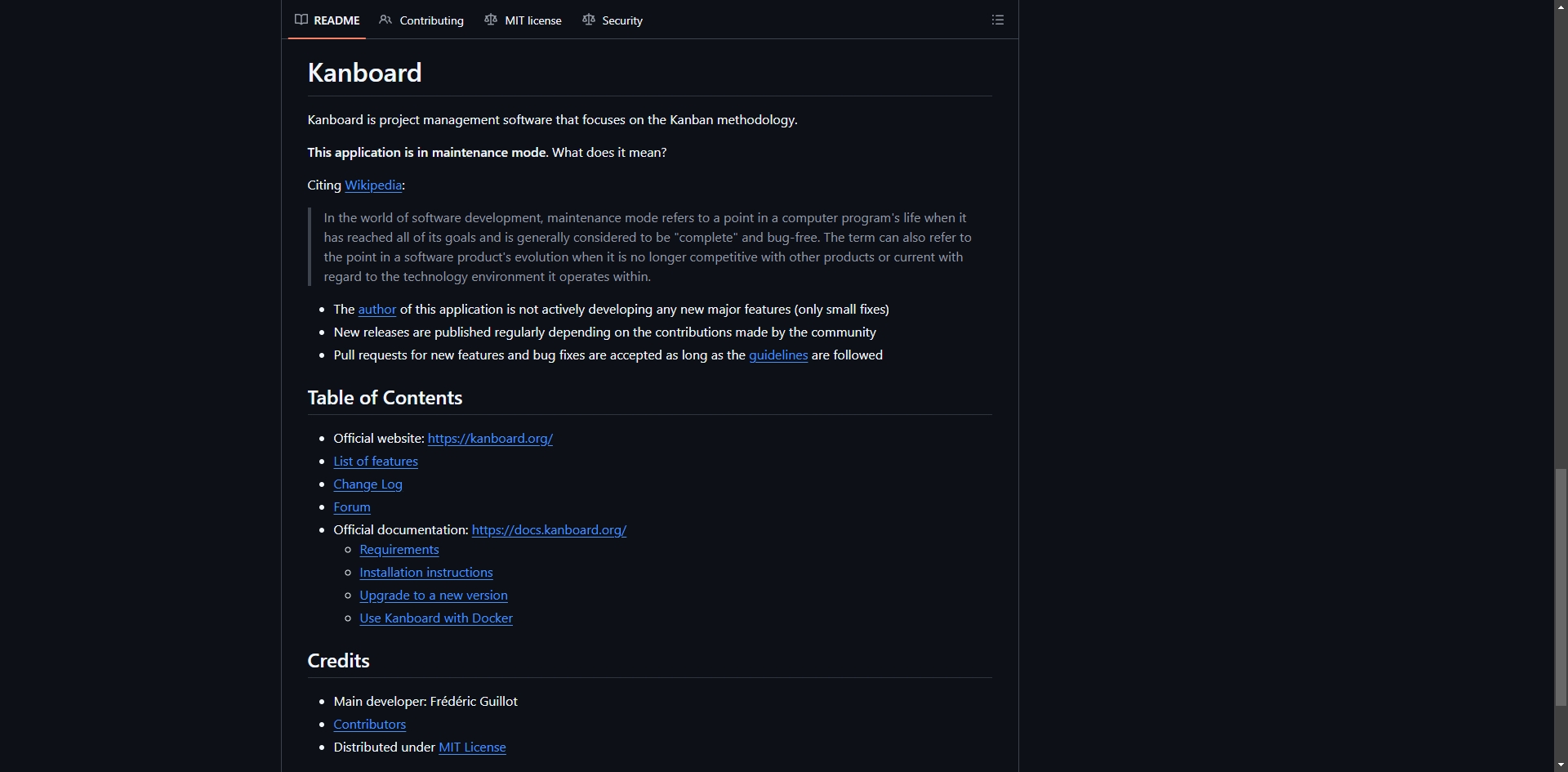The image size is (1568, 772).
Task: Go to the Forum link
Action: pos(352,507)
